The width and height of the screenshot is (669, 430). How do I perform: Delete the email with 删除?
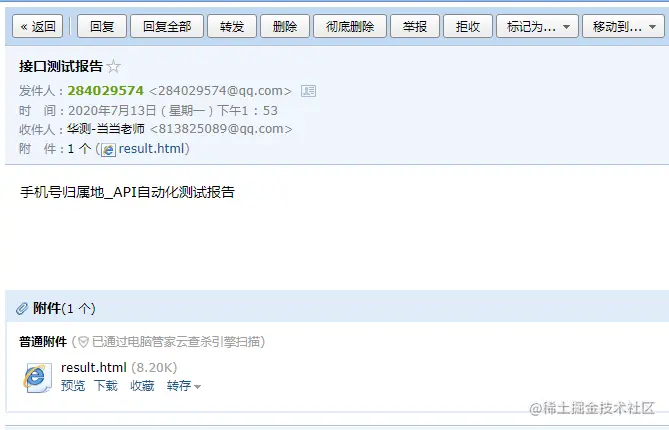(x=285, y=26)
